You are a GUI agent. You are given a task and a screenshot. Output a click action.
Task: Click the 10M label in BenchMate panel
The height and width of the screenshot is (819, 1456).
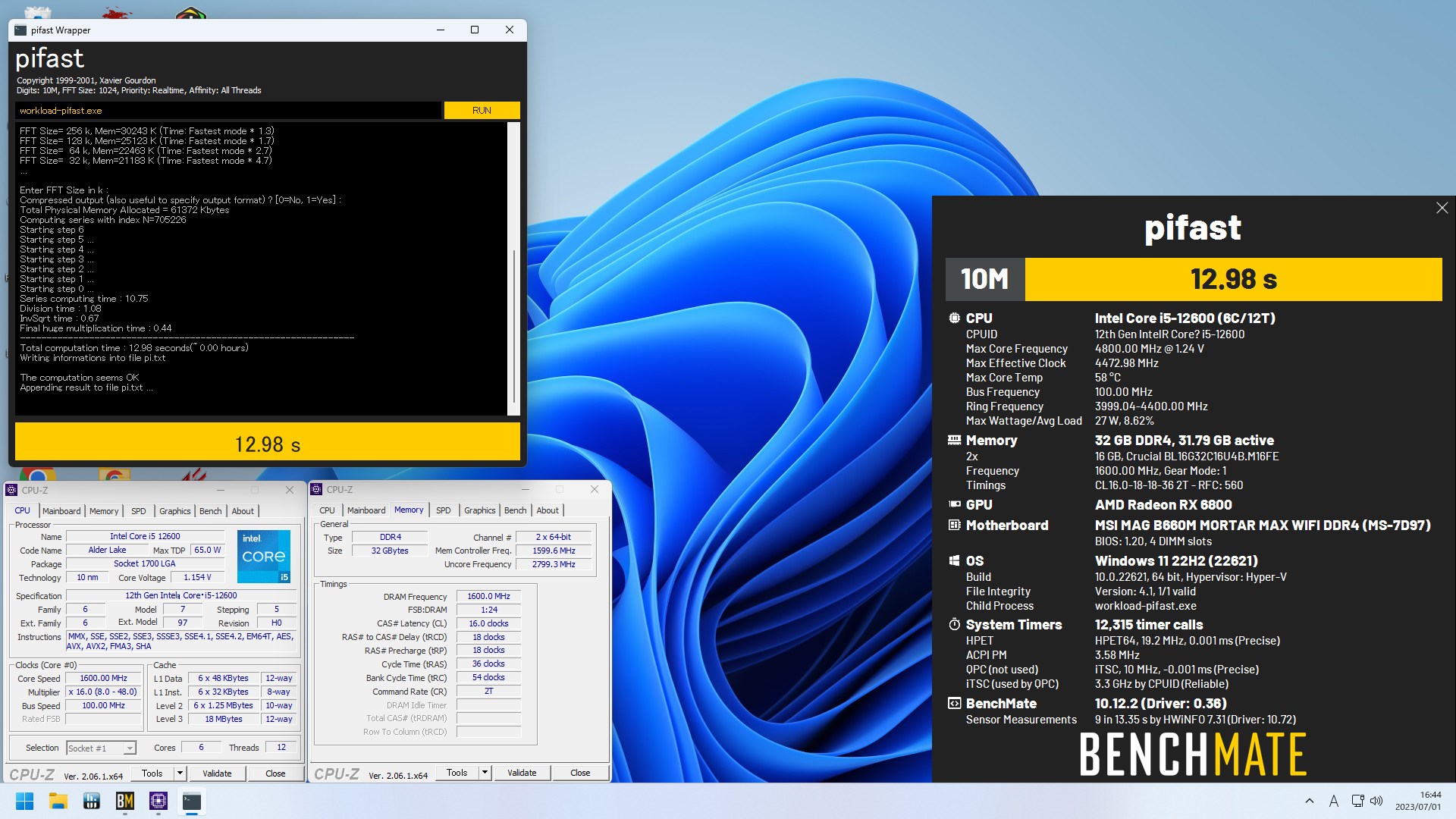click(985, 279)
